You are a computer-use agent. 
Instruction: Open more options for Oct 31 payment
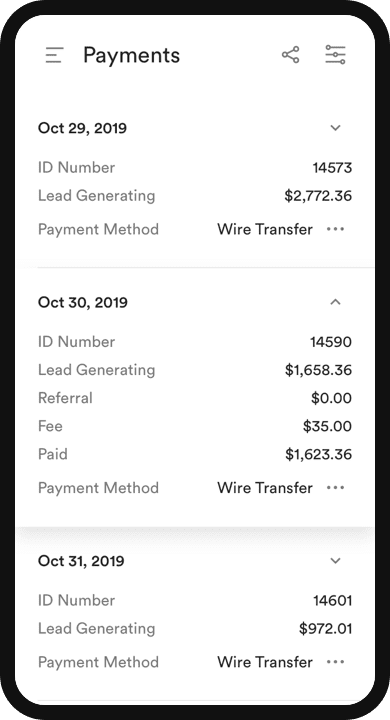(x=335, y=662)
